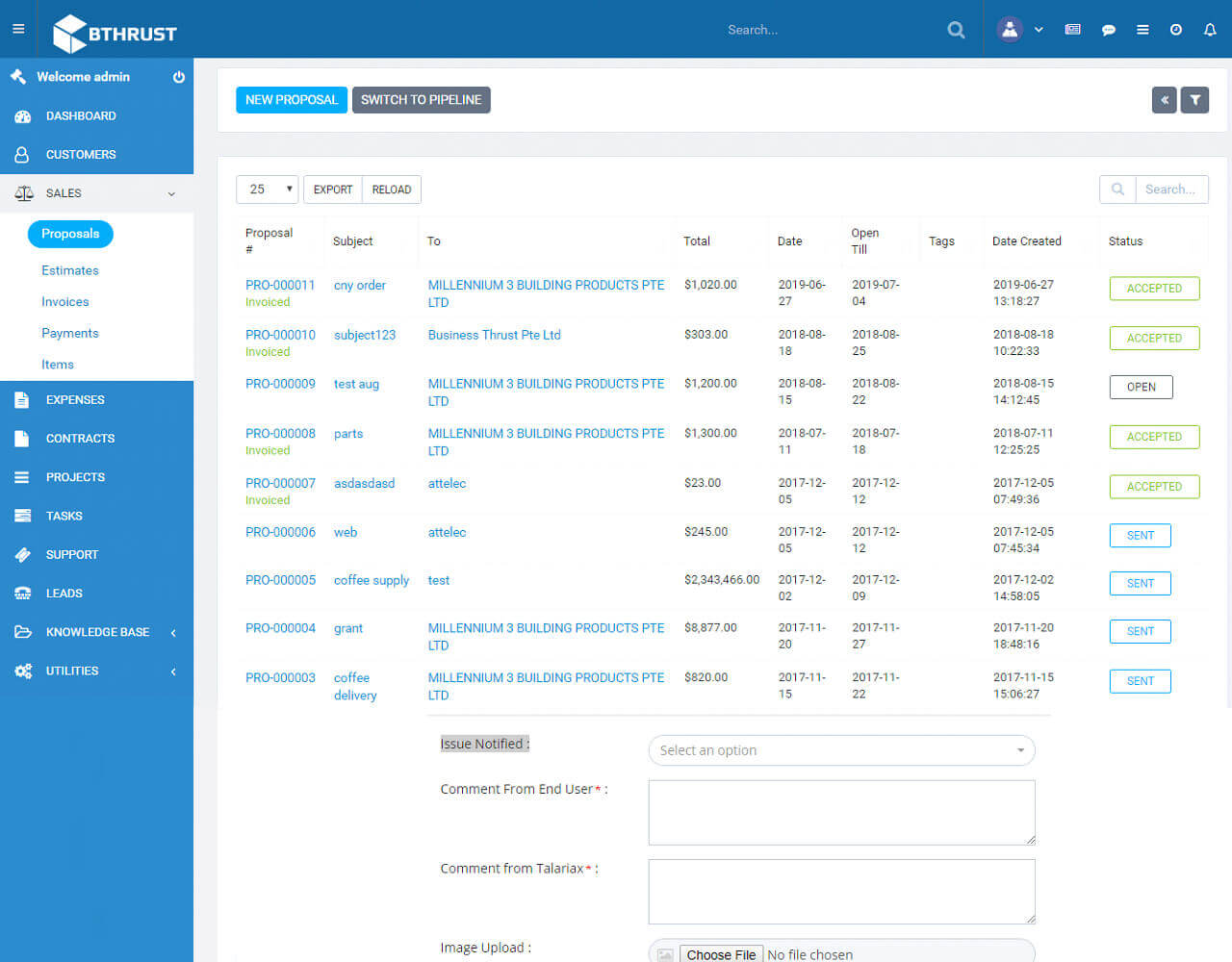Go to Invoices submenu
1232x962 pixels.
click(x=65, y=302)
